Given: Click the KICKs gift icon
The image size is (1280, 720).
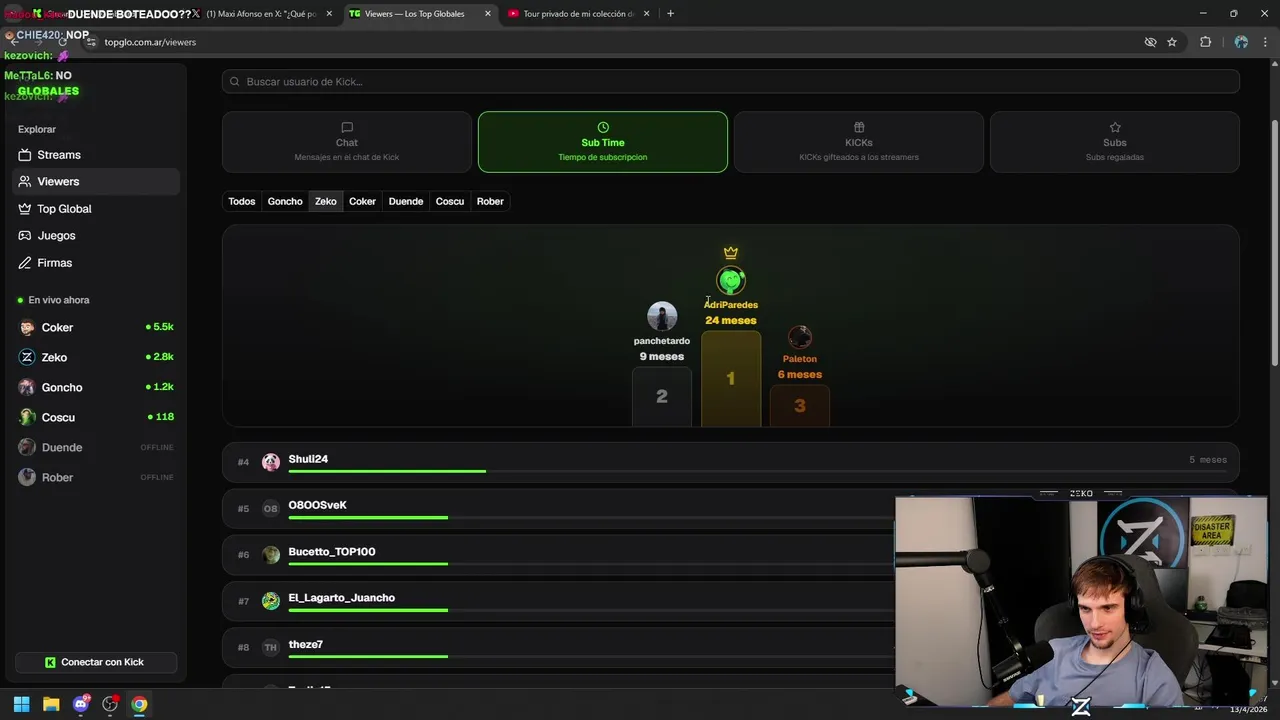Looking at the screenshot, I should 859,127.
